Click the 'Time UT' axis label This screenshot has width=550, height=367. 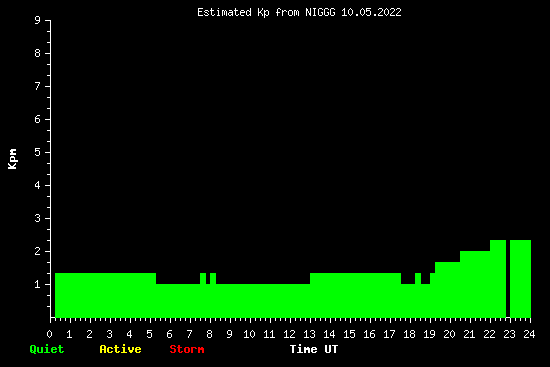click(314, 349)
